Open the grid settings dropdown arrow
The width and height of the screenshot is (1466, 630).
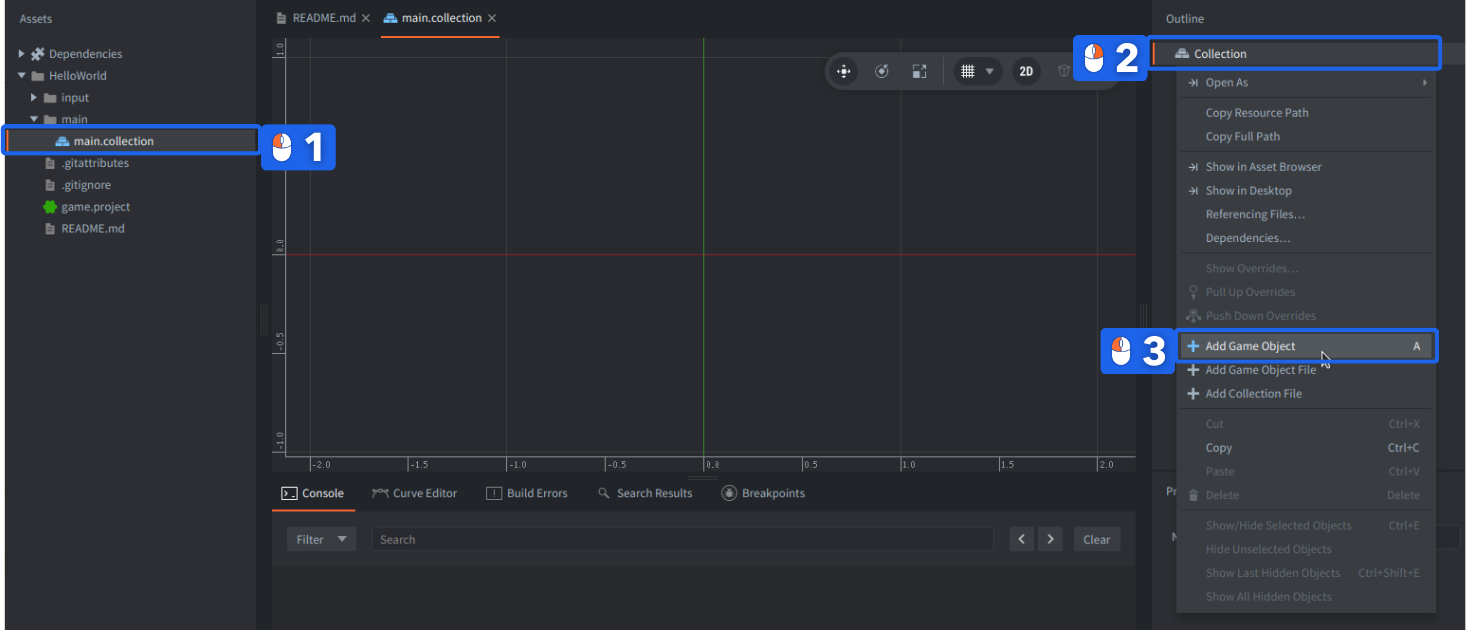coord(990,71)
